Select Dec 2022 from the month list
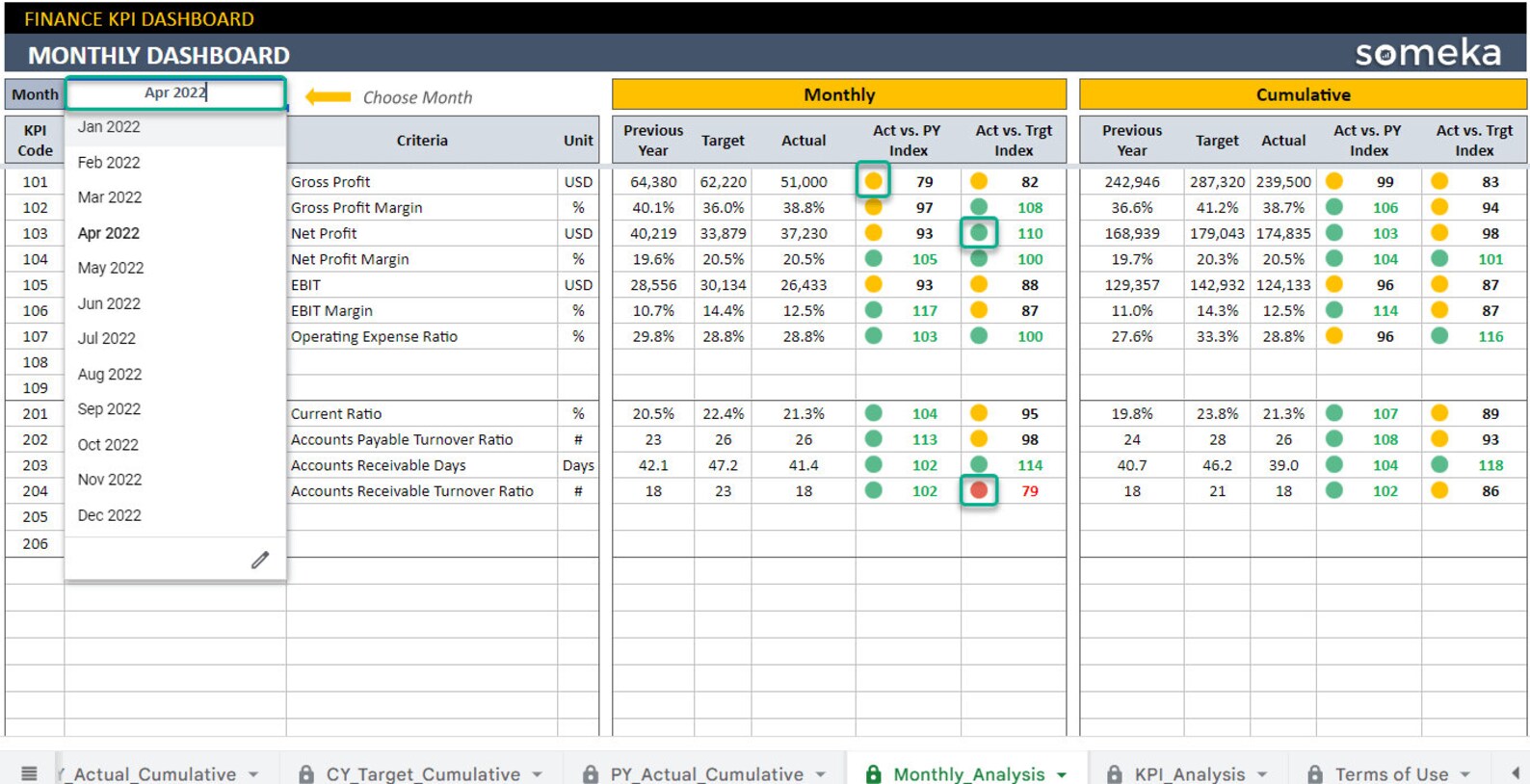 click(175, 515)
